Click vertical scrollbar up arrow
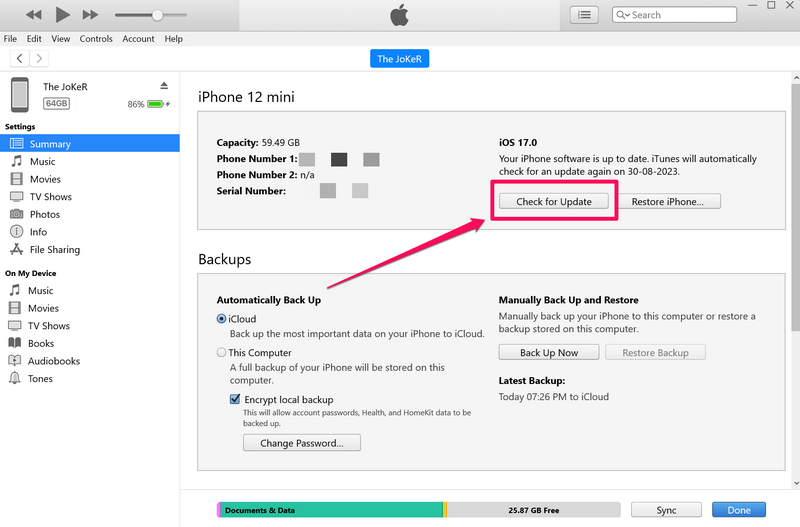This screenshot has height=527, width=800. coord(796,78)
